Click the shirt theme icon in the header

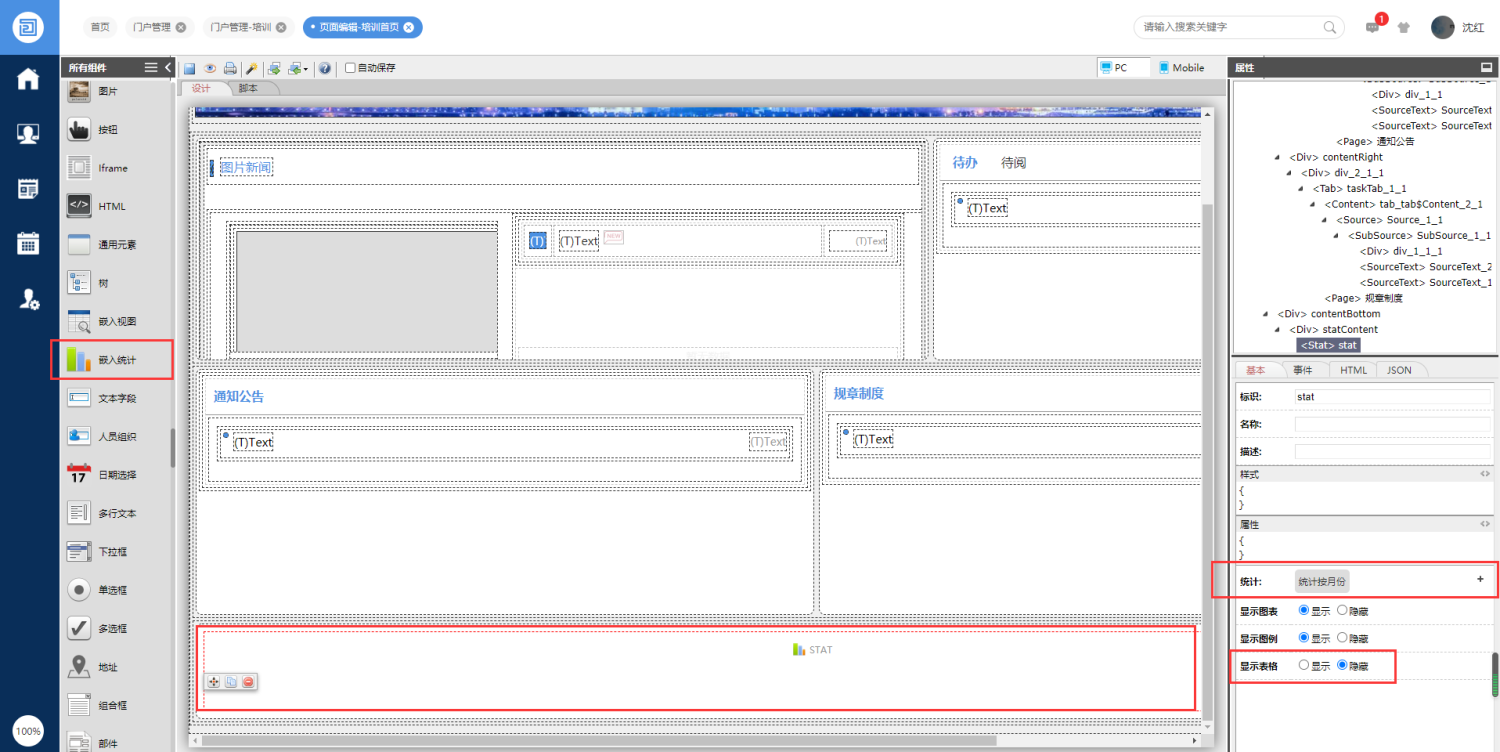pos(1404,28)
